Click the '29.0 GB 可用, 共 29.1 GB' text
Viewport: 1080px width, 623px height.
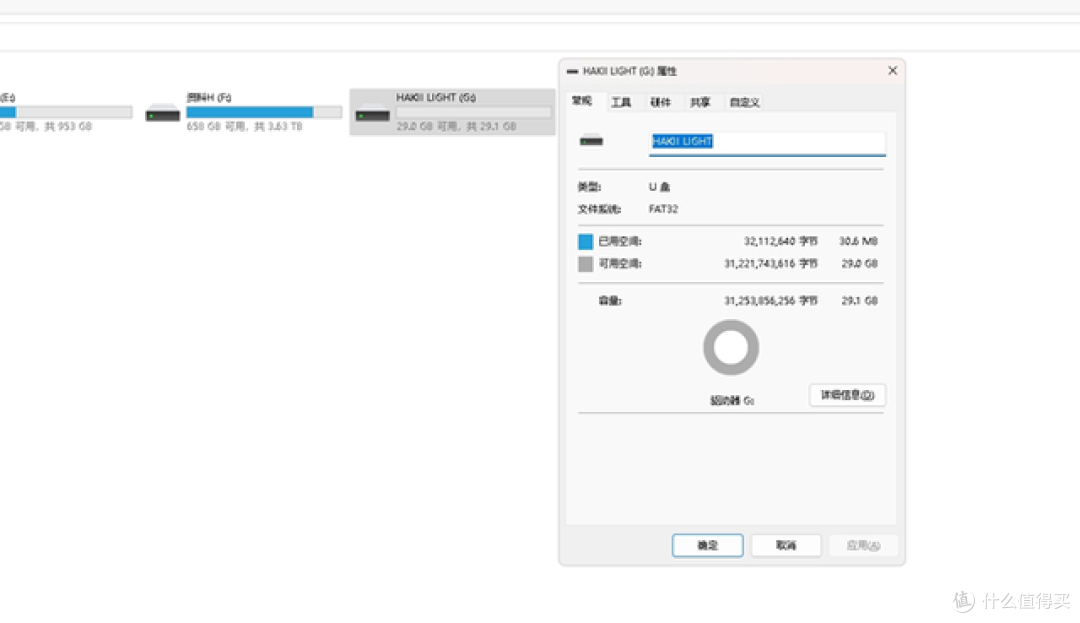(x=456, y=127)
